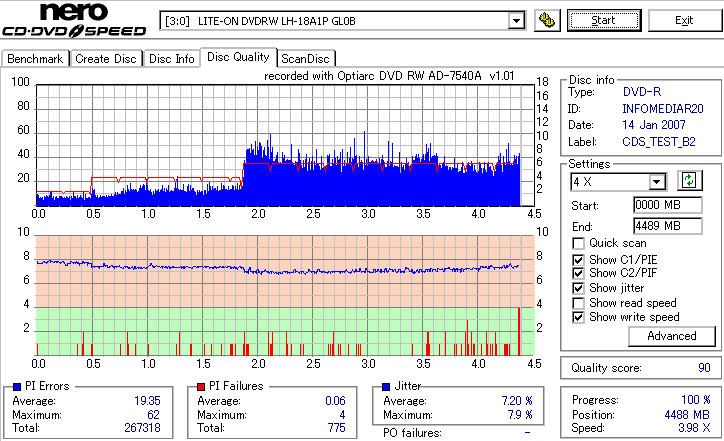Switch to the Benchmark tab
Image resolution: width=724 pixels, height=441 pixels.
(x=35, y=59)
